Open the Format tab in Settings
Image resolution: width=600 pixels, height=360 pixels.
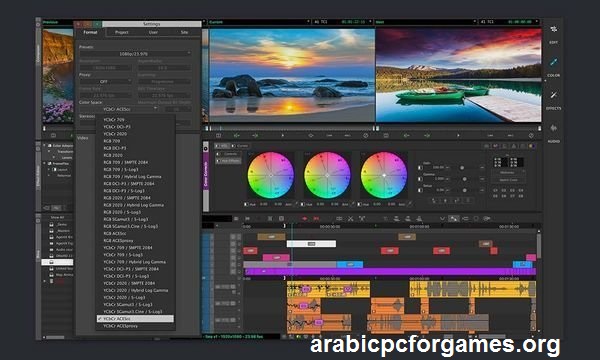pos(90,33)
